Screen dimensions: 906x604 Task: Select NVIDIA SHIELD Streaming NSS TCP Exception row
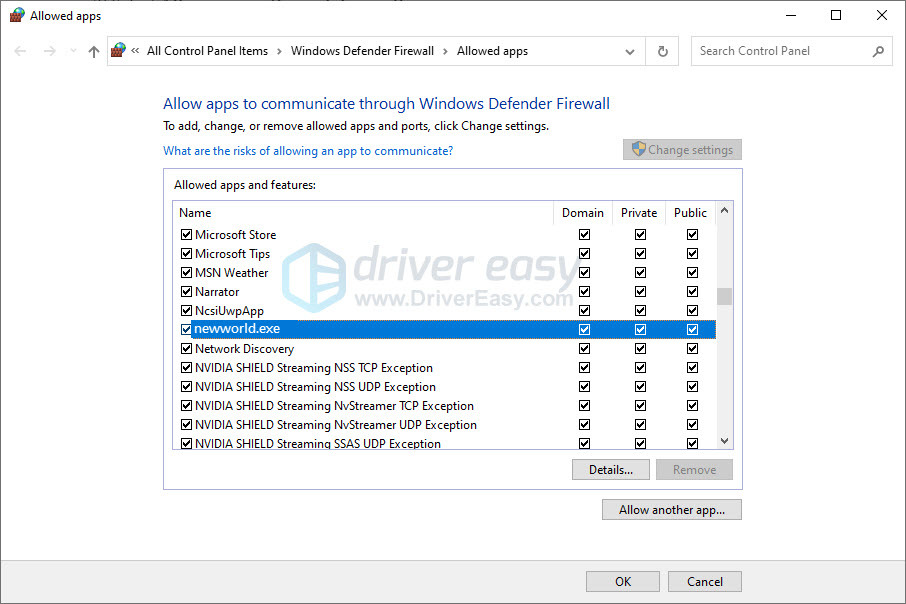click(x=444, y=368)
